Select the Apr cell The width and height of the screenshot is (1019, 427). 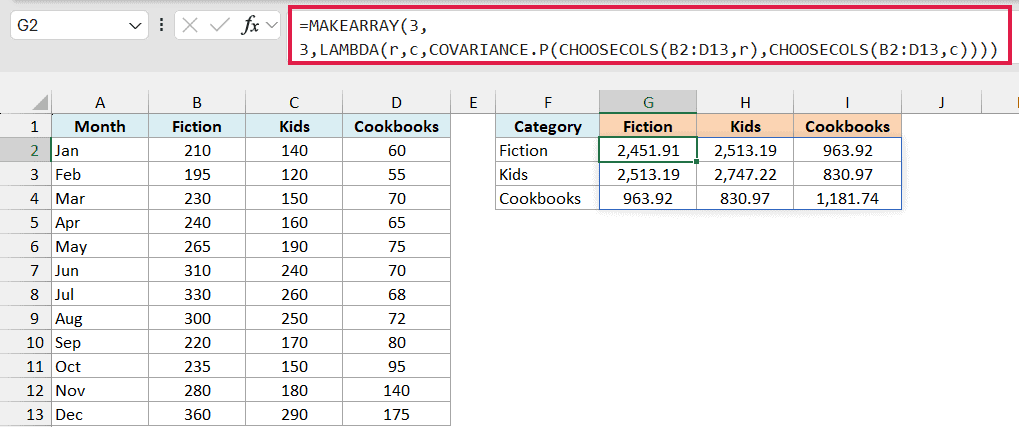100,222
